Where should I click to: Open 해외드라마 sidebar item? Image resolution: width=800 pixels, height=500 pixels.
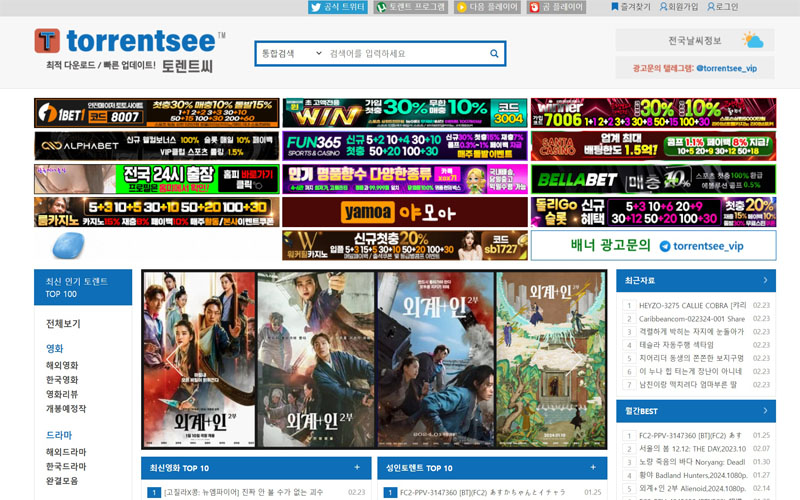coord(66,452)
